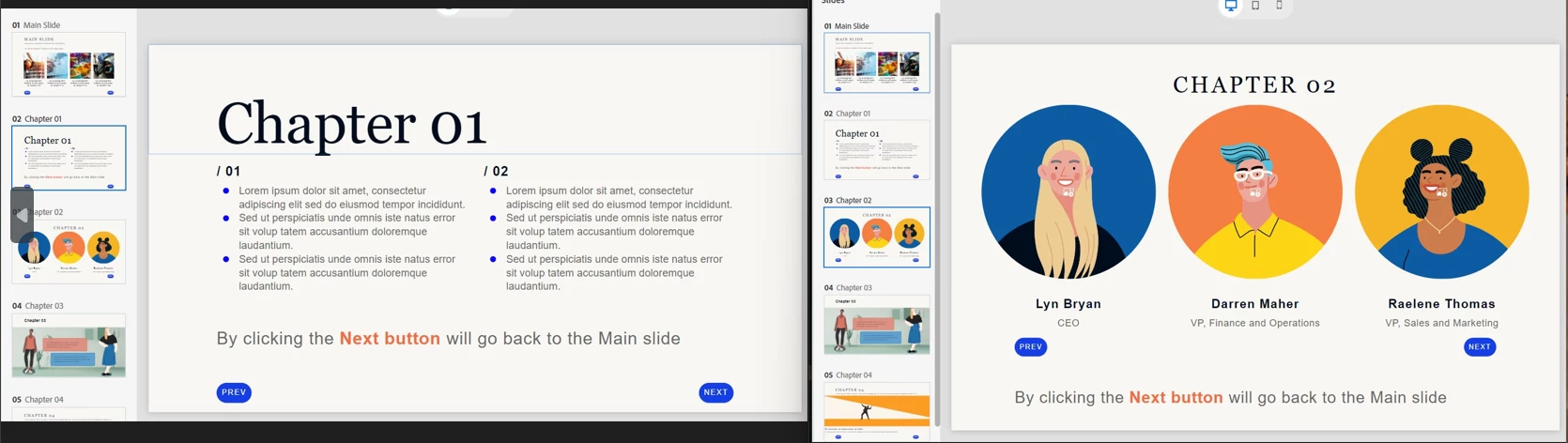Click NEXT button on Chapter 01 slide
Screen dimensions: 1568x443
coord(715,392)
